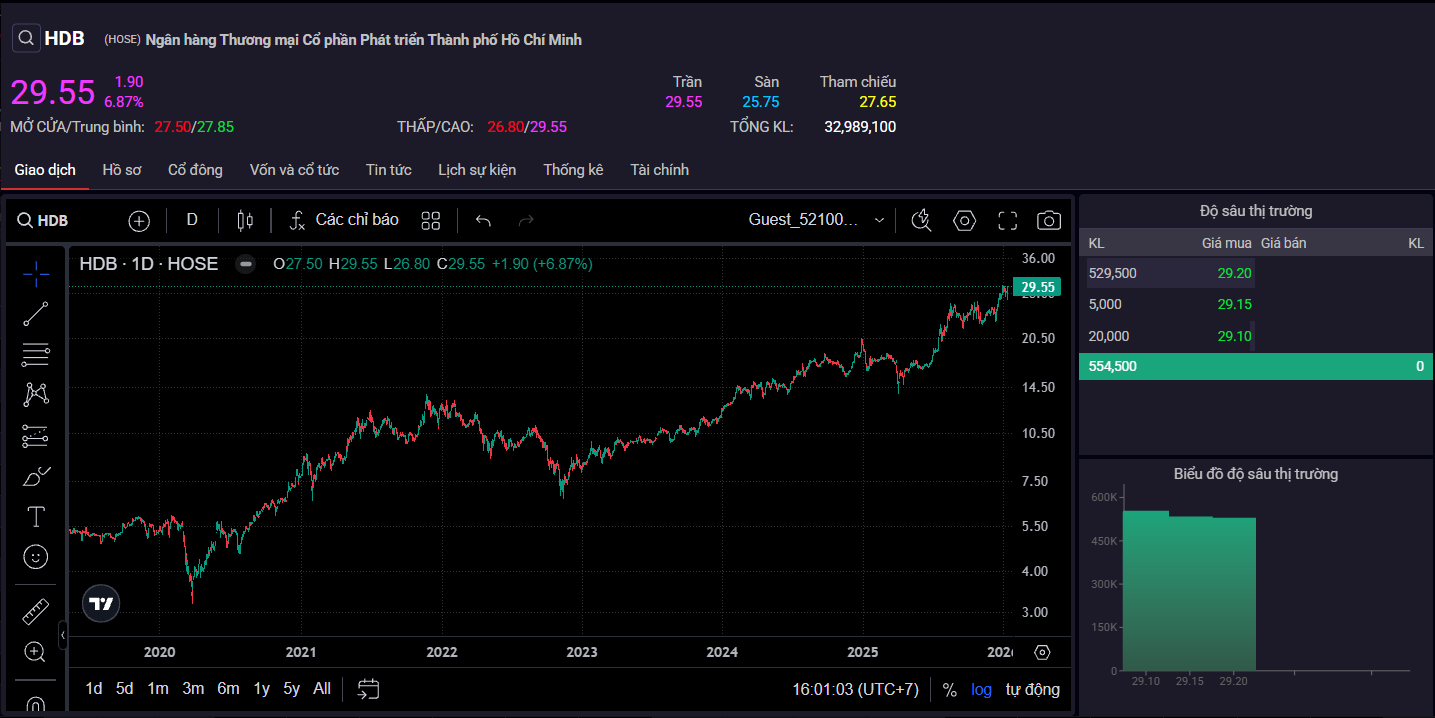Screen dimensions: 1435x718
Task: Set chart range to 5y
Action: (x=291, y=688)
